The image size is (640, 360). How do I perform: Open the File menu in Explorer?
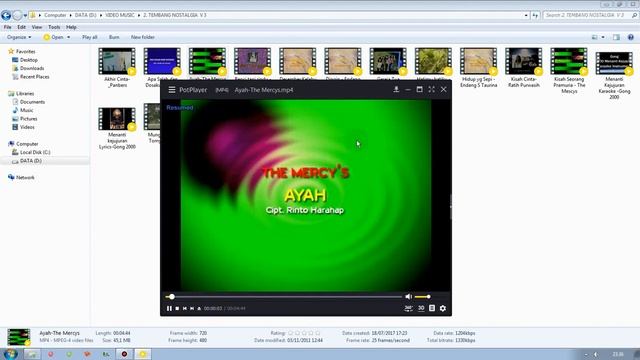(7, 27)
